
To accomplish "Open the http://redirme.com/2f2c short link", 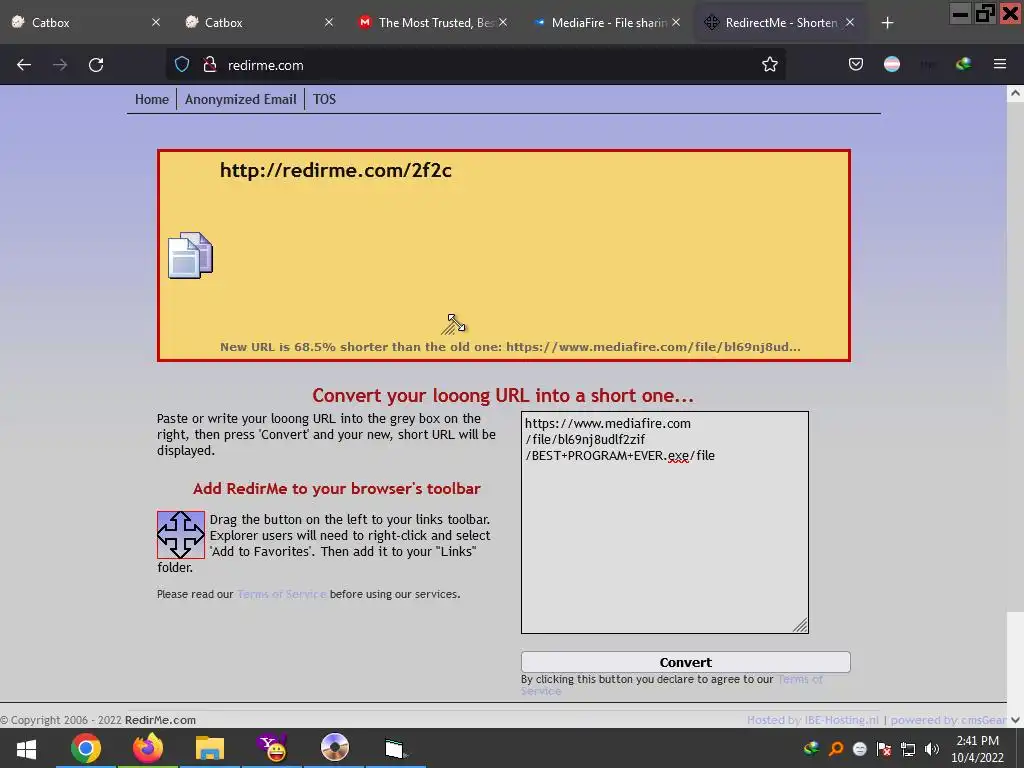I will click(x=336, y=170).
